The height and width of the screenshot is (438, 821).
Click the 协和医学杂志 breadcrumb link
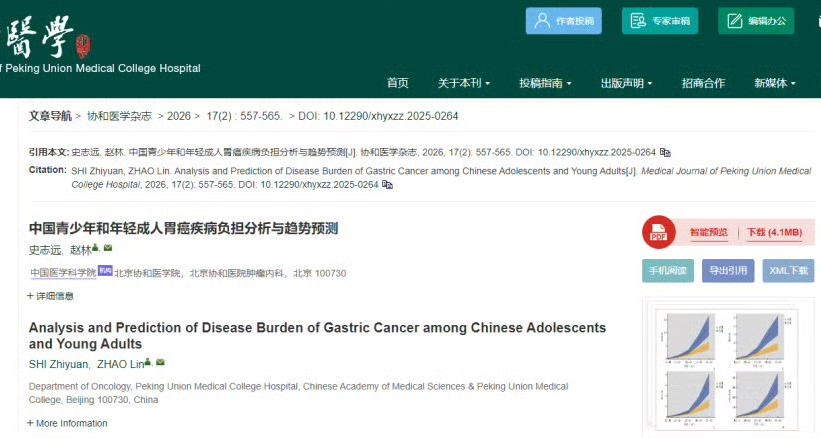[x=119, y=116]
